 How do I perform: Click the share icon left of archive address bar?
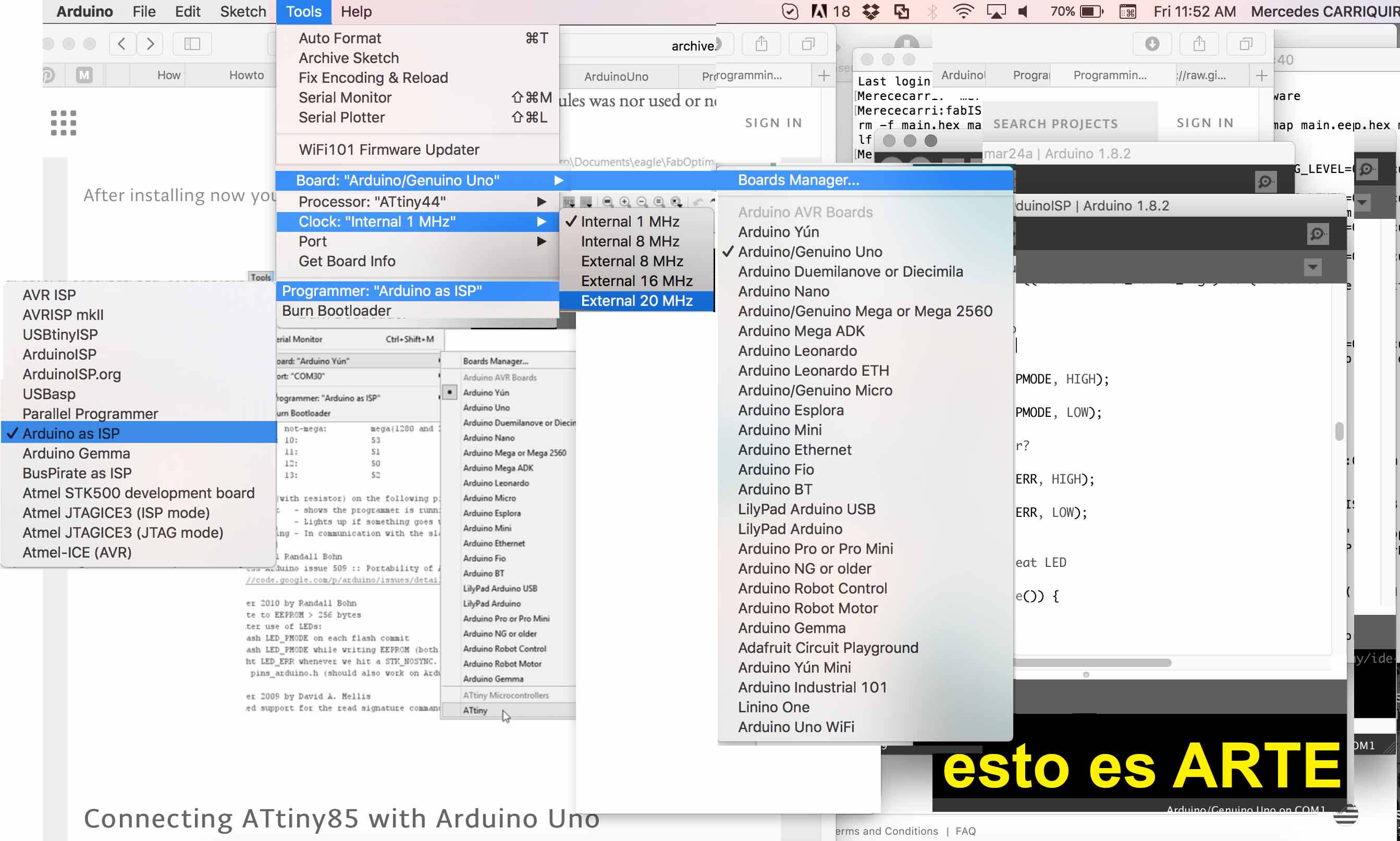[x=761, y=44]
